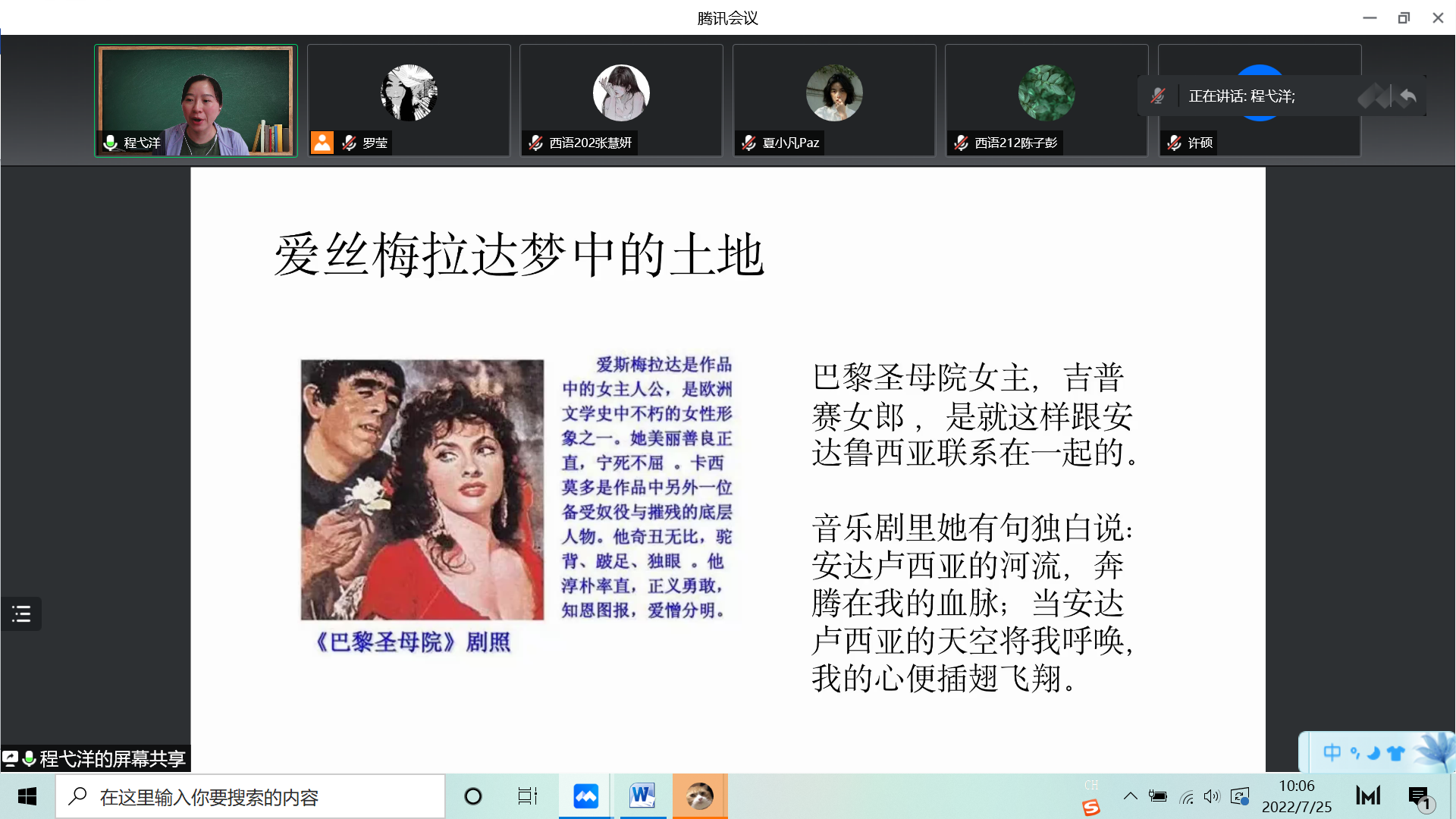The height and width of the screenshot is (819, 1456).
Task: Click muted mic icon of 夏小凡Paz
Action: [x=749, y=143]
